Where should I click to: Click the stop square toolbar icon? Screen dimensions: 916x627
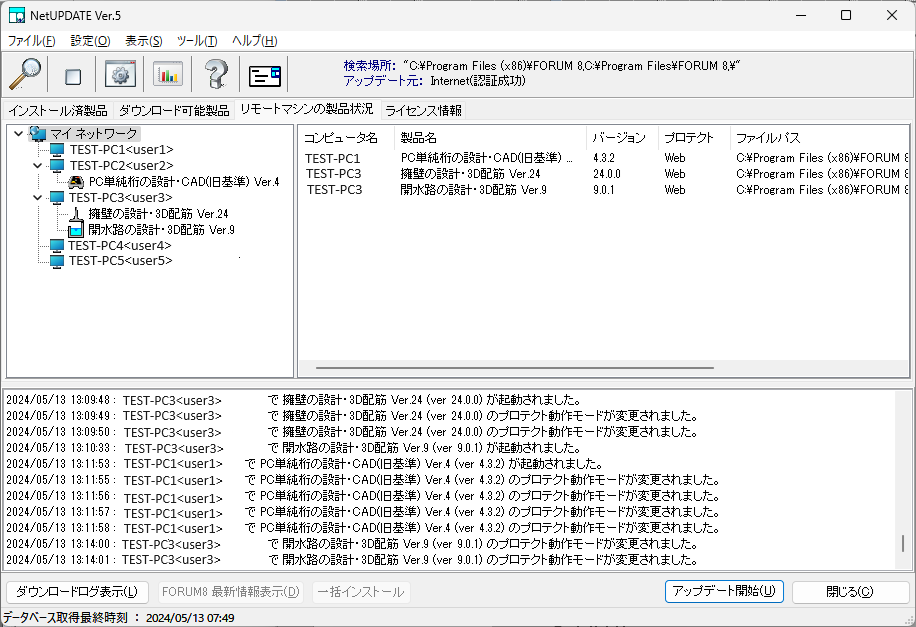[x=73, y=77]
